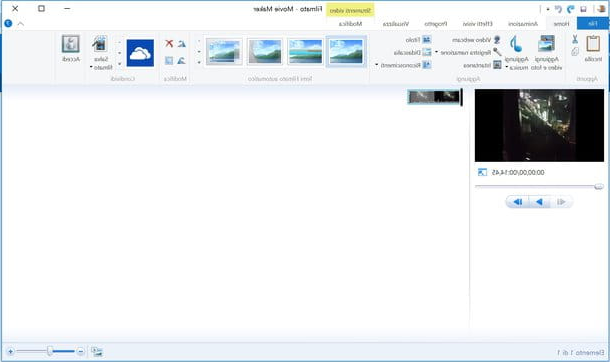Open the File tab

tap(592, 24)
